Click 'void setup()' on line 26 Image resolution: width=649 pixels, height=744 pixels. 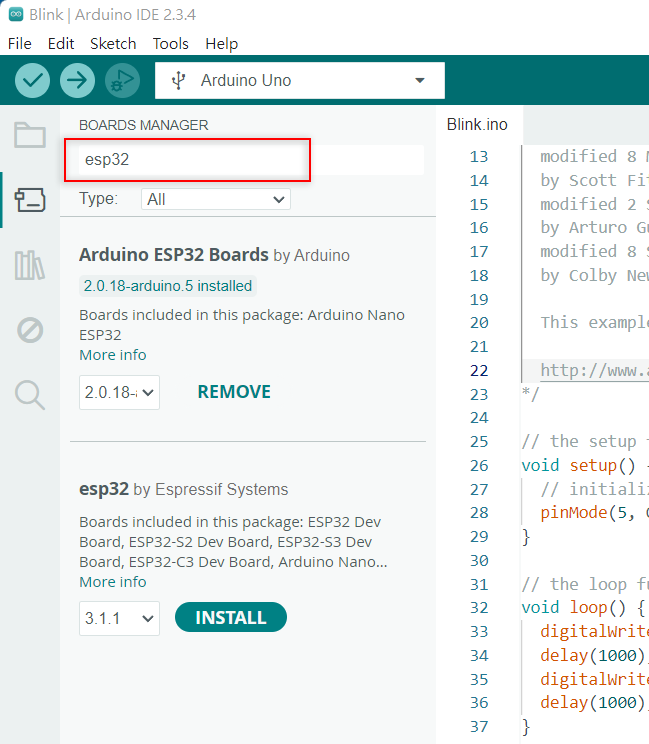point(578,465)
